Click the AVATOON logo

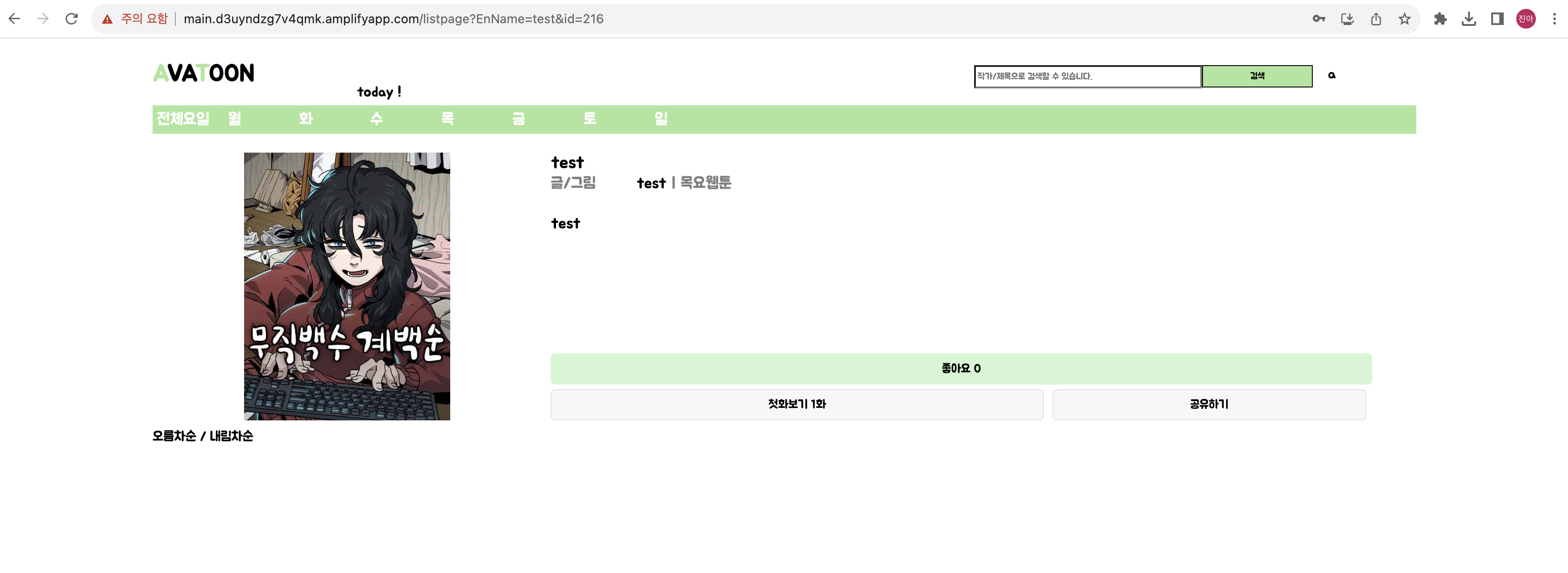coord(203,73)
